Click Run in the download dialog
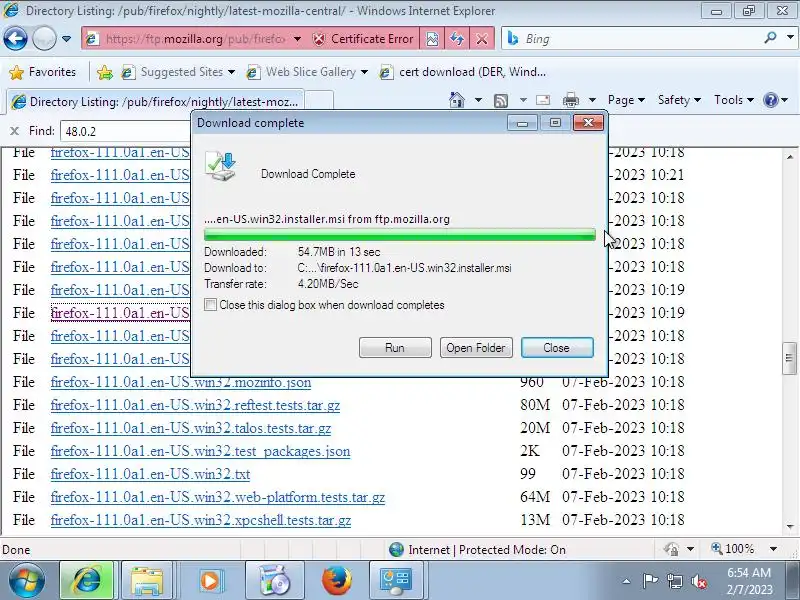The width and height of the screenshot is (800, 600). [x=395, y=347]
